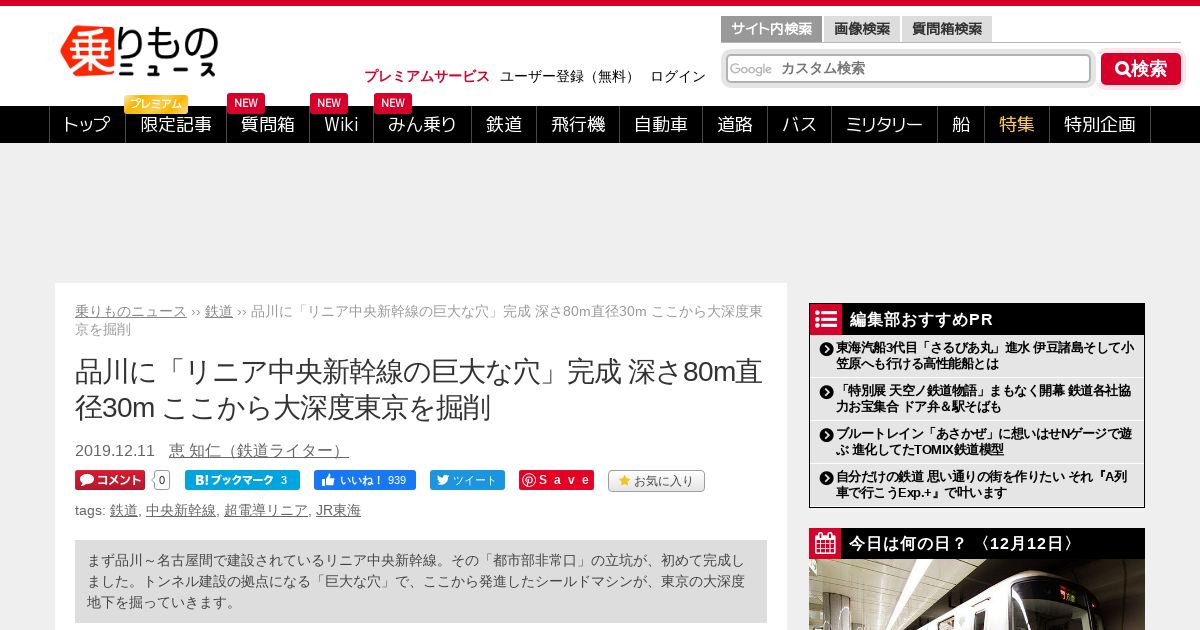The width and height of the screenshot is (1200, 630).
Task: Click the プレミアム badge above 限定記事
Action: pyautogui.click(x=156, y=104)
